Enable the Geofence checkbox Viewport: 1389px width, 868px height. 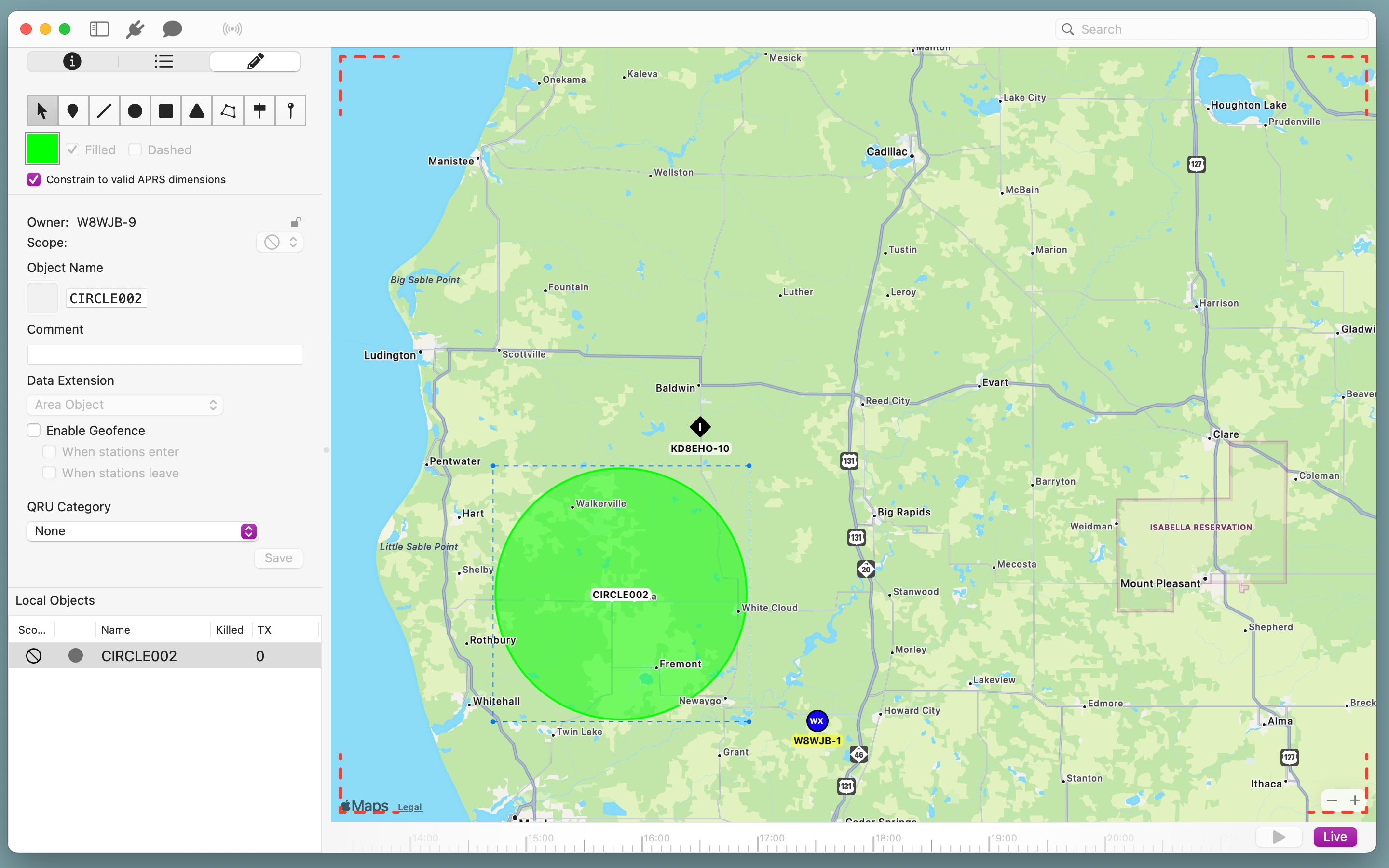coord(34,431)
